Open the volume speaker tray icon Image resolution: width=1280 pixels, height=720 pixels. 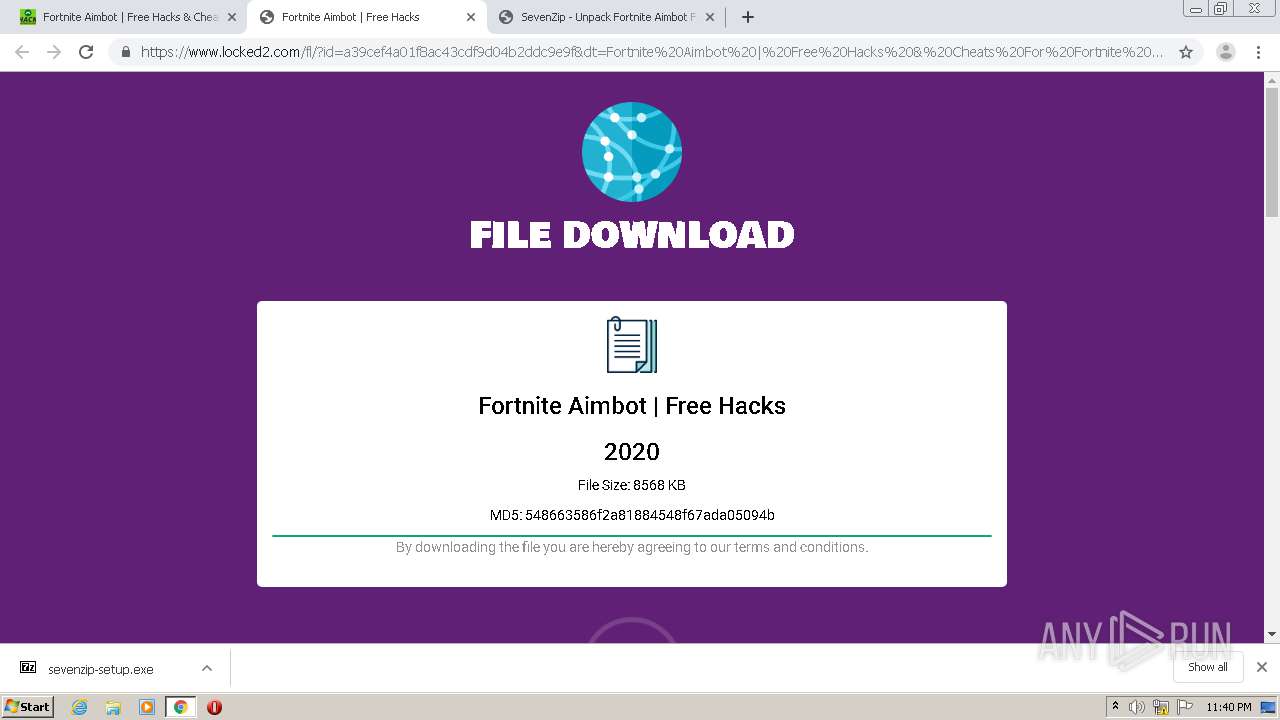pos(1136,707)
